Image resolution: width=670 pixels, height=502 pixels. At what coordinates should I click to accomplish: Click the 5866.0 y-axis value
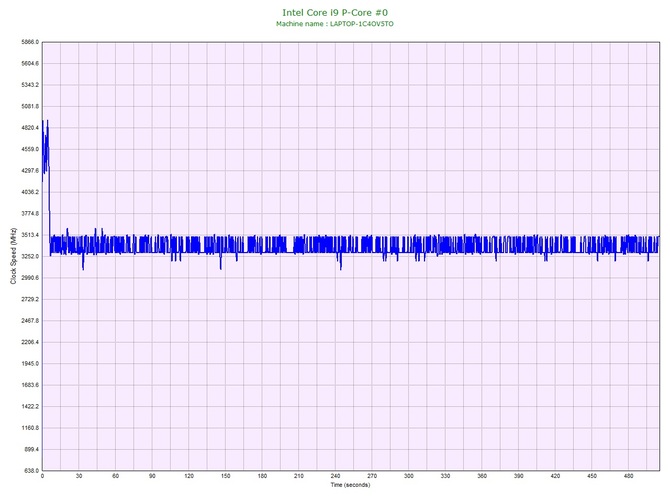click(30, 42)
